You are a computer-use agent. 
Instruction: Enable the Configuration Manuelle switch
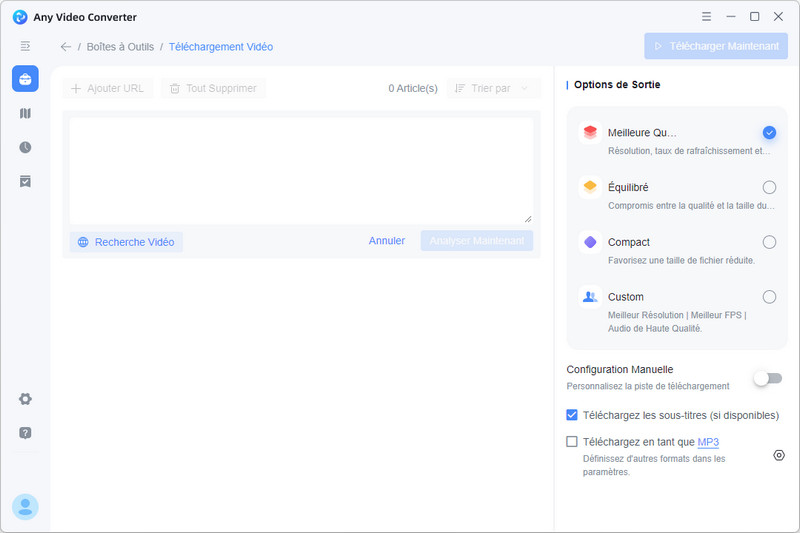768,378
